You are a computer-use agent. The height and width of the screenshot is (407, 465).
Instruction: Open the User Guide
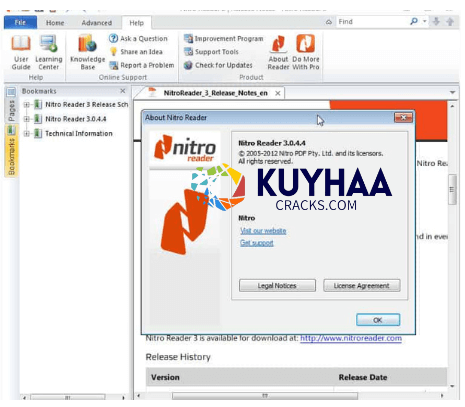click(x=21, y=53)
